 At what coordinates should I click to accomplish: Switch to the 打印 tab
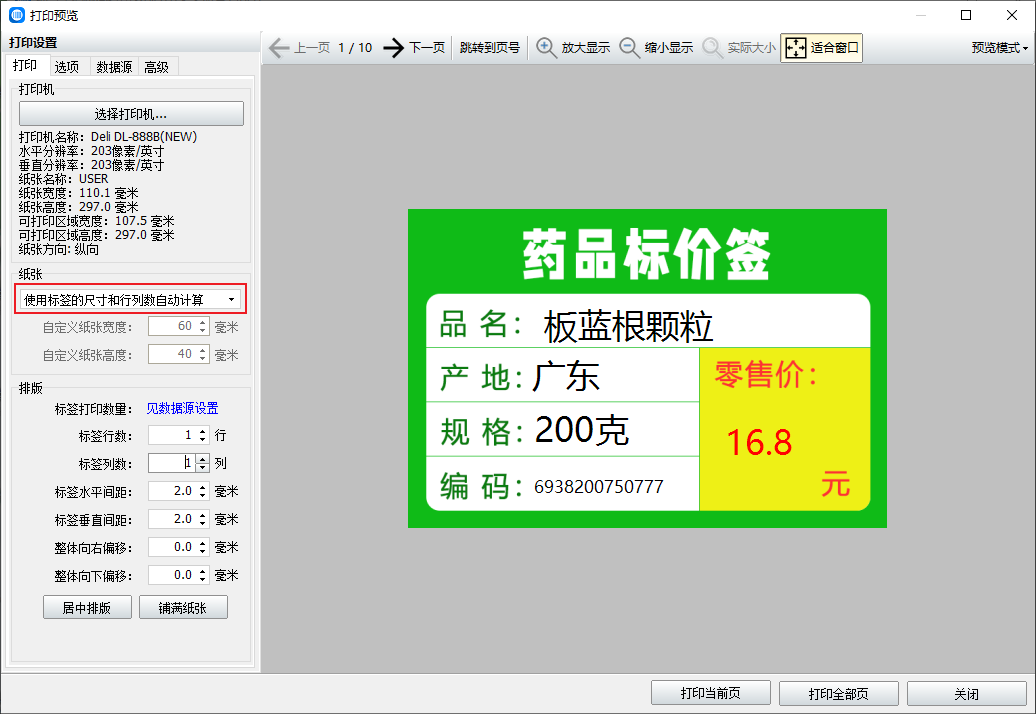click(x=25, y=65)
